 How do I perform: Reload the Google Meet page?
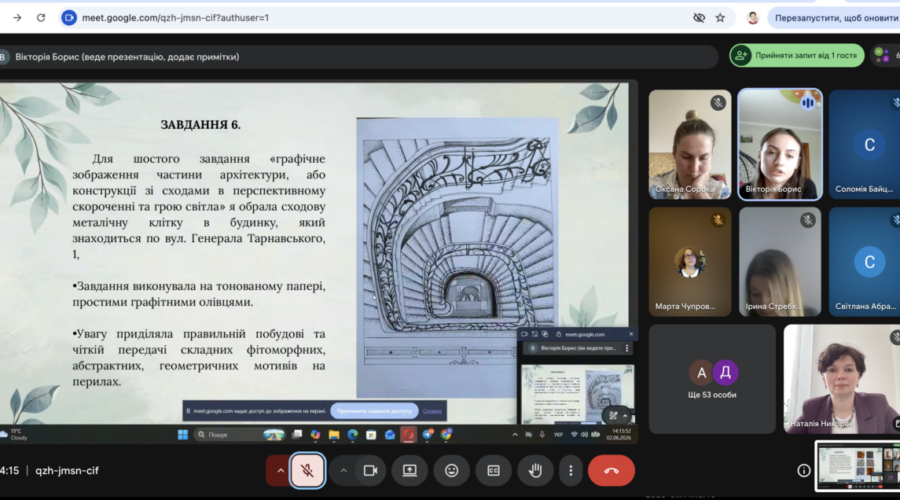tap(41, 18)
